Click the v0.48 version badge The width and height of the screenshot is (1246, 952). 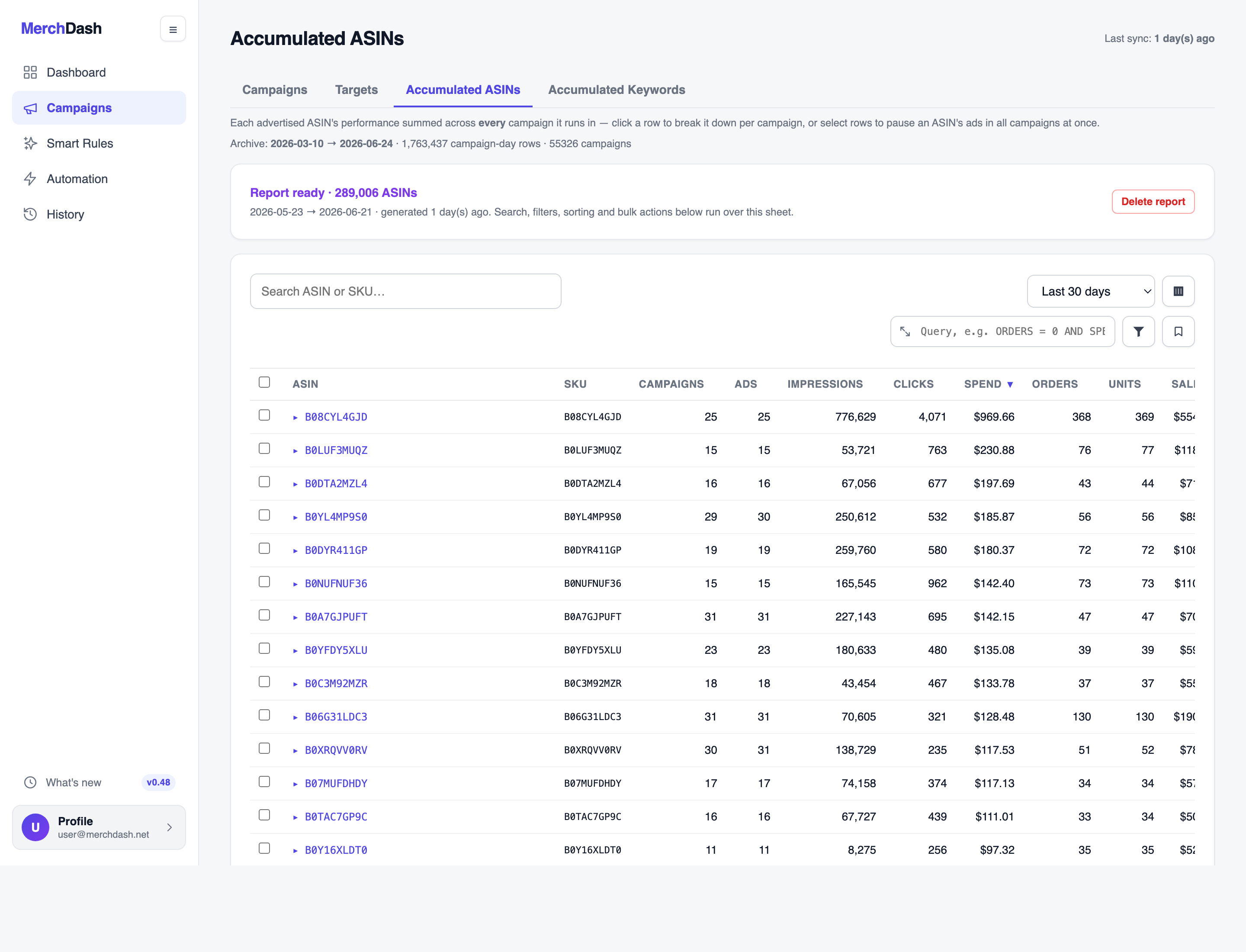pos(158,782)
